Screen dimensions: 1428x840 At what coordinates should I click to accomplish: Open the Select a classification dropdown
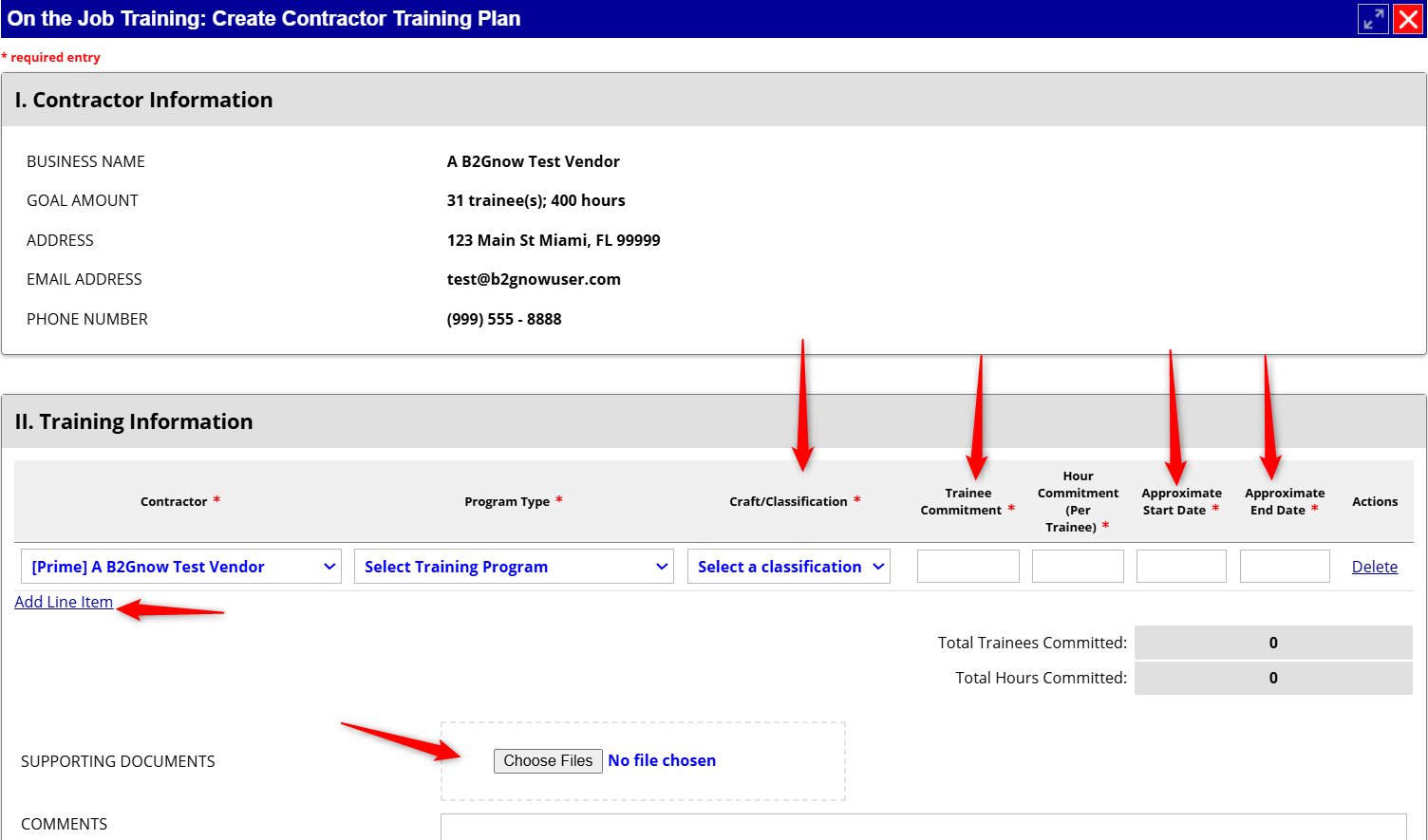(788, 567)
